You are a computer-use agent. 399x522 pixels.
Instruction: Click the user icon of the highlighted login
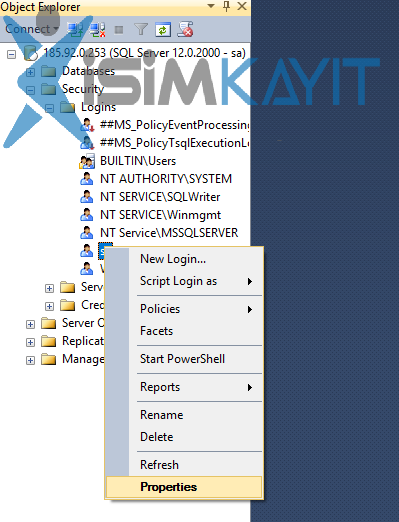click(87, 251)
